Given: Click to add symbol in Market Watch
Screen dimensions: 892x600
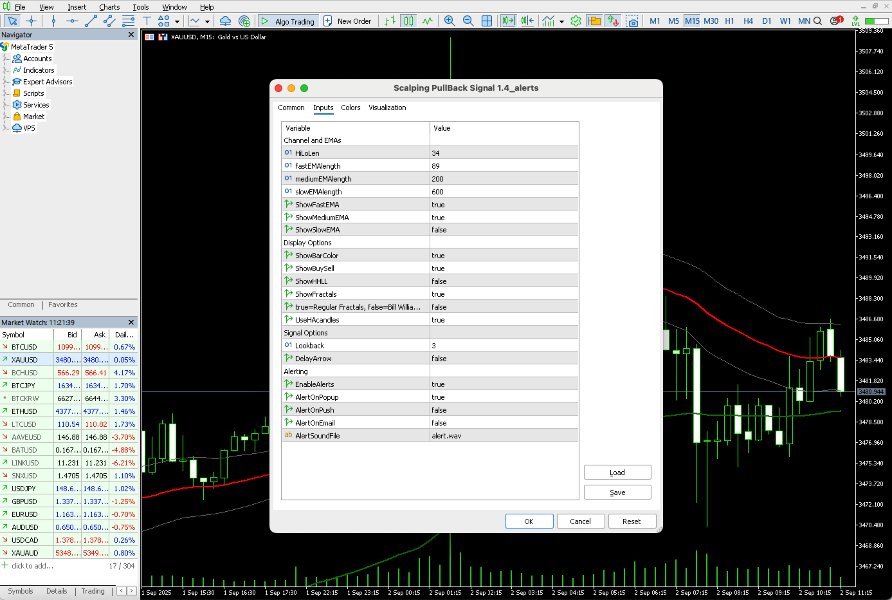Looking at the screenshot, I should coord(32,566).
